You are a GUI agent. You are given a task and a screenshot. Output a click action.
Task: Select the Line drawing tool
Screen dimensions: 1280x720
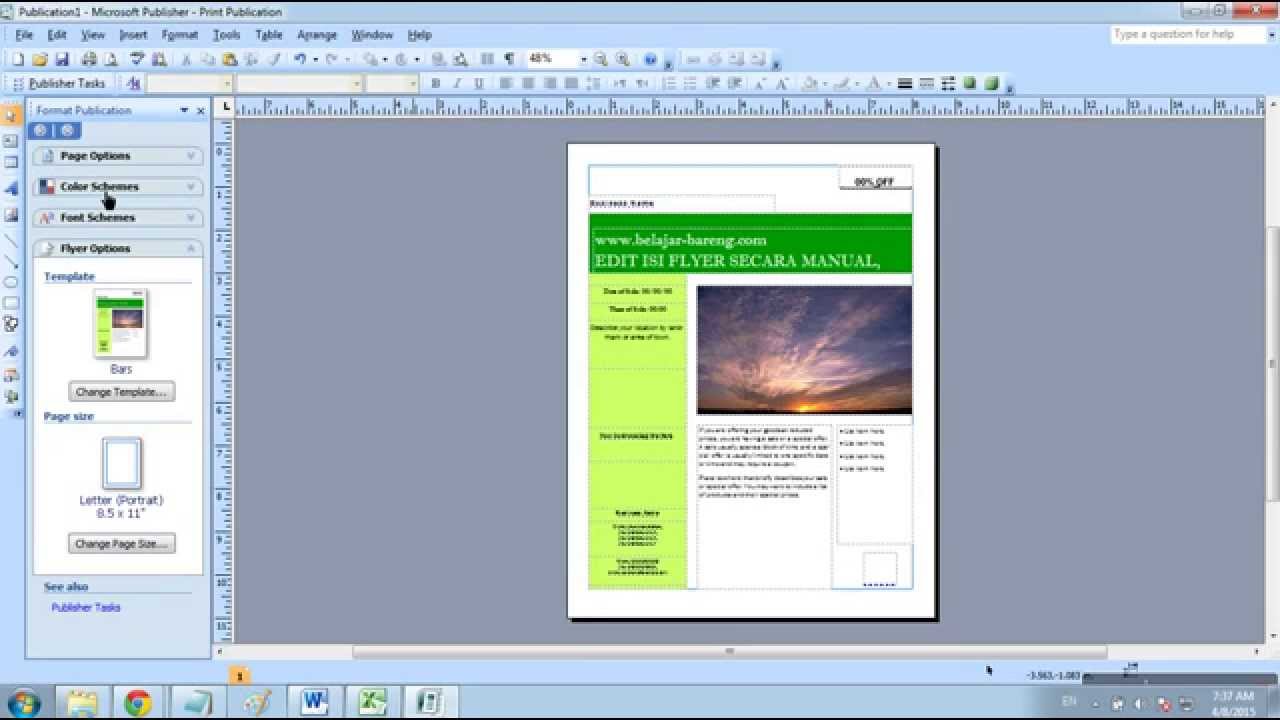(11, 240)
